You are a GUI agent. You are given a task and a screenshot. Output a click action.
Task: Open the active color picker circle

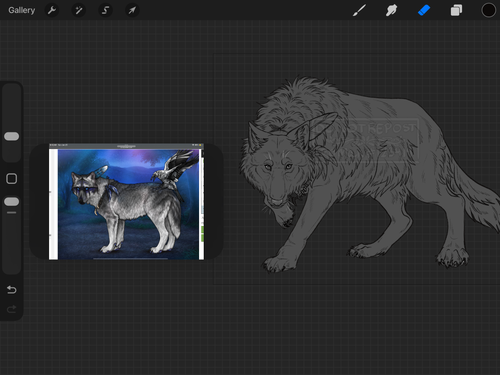pyautogui.click(x=488, y=10)
